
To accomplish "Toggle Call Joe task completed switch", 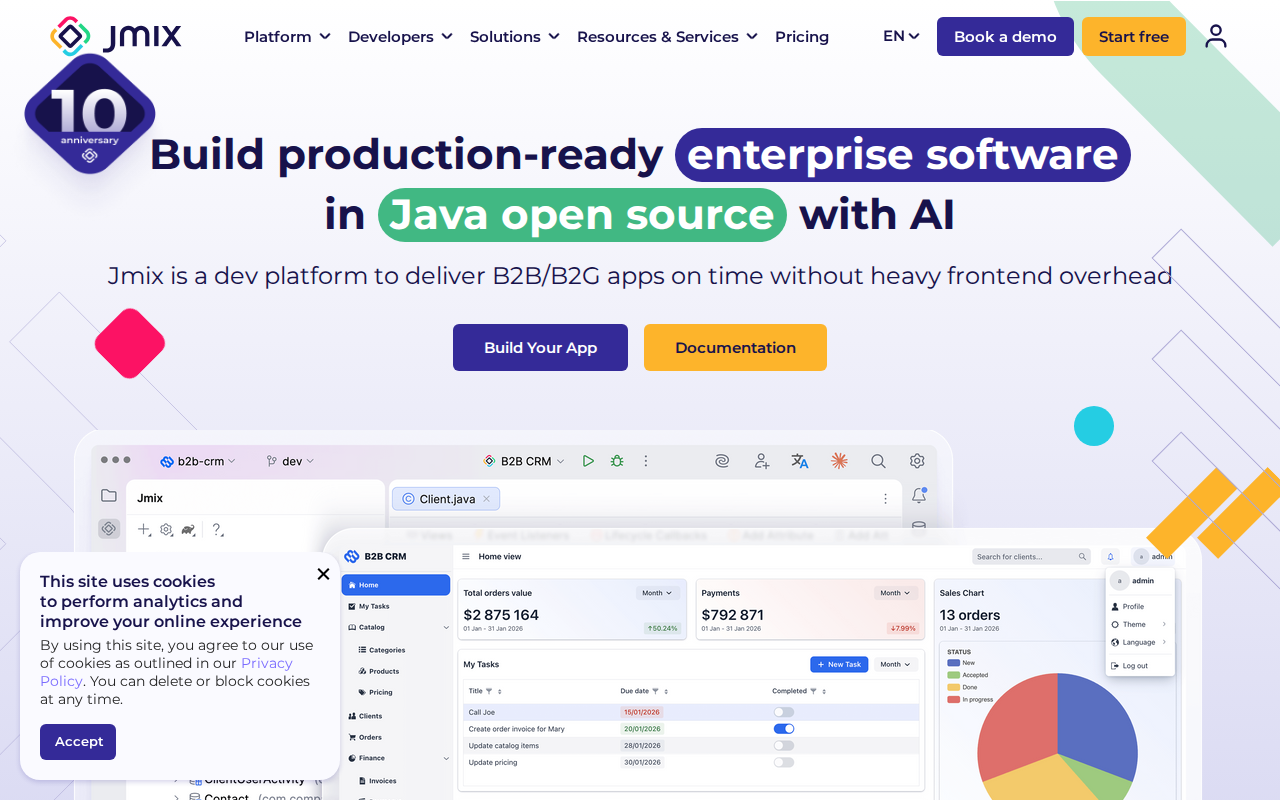I will tap(784, 712).
